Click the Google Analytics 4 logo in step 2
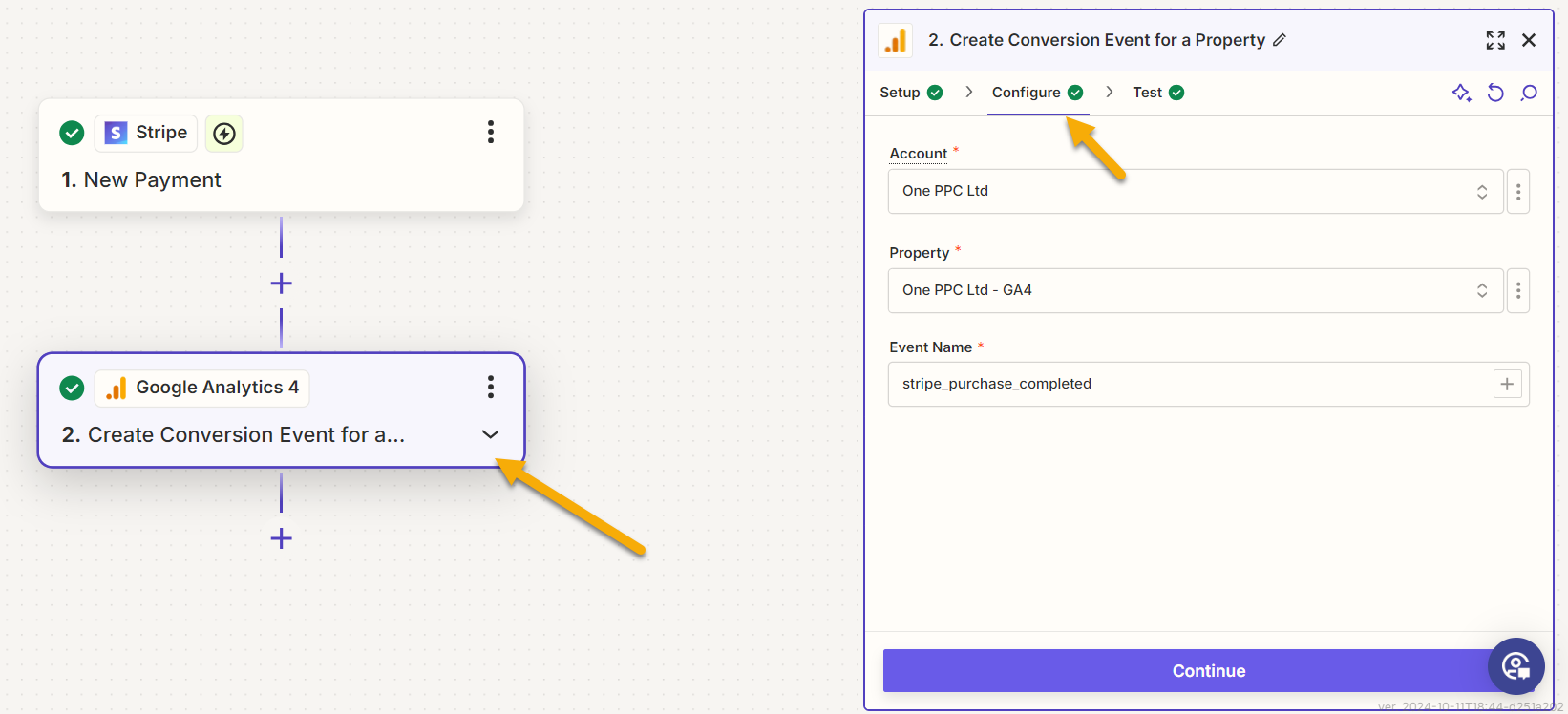This screenshot has width=1568, height=714. coord(117,388)
